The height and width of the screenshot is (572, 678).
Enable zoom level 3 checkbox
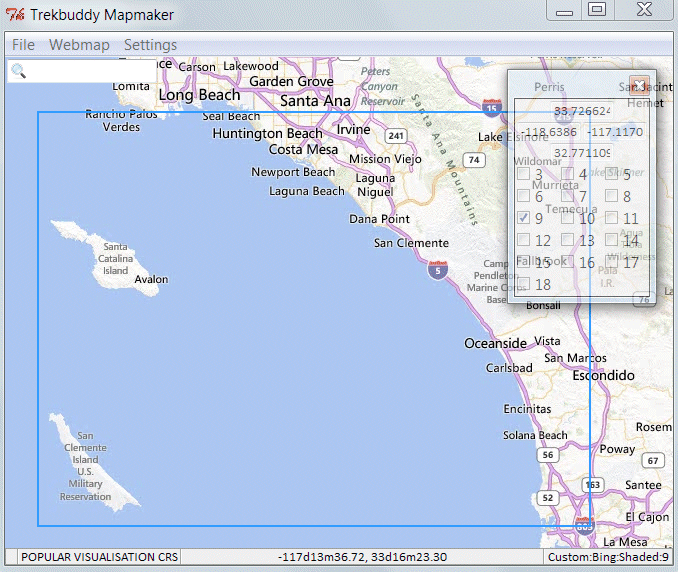click(x=523, y=174)
